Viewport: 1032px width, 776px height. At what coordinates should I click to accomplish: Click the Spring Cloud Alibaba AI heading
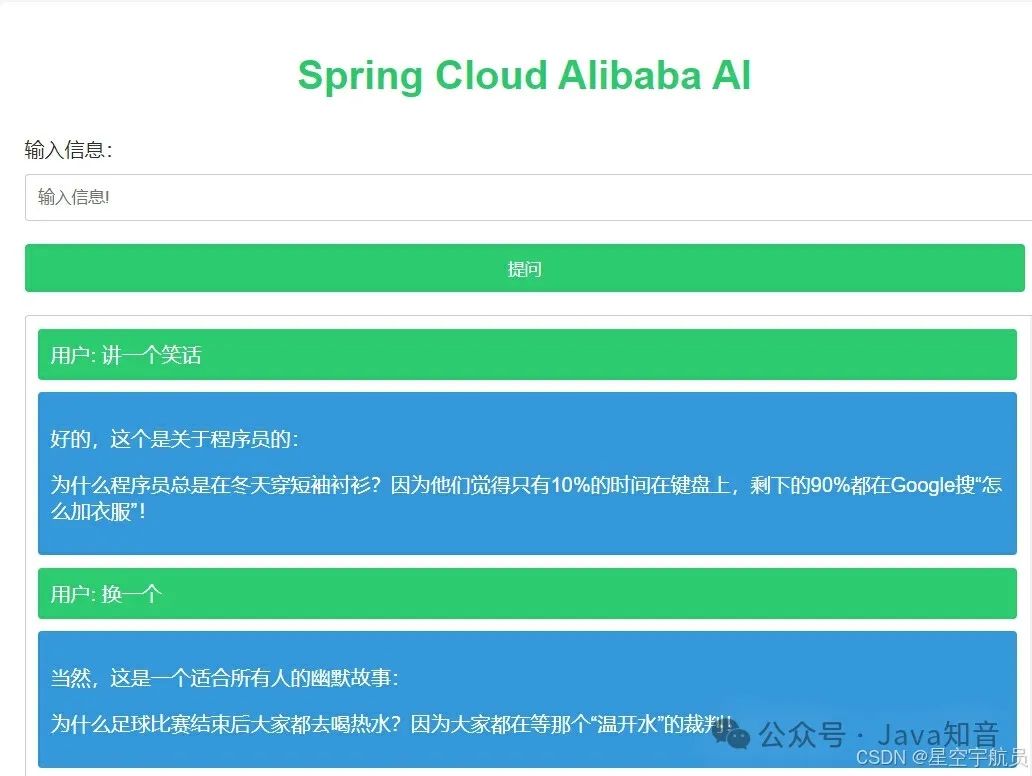click(x=525, y=75)
